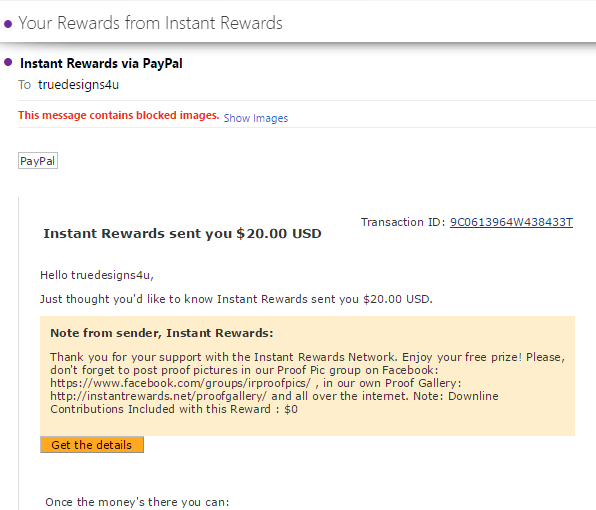Image resolution: width=596 pixels, height=510 pixels.
Task: Open transaction ID 9C0613964W438433T link
Action: click(511, 222)
